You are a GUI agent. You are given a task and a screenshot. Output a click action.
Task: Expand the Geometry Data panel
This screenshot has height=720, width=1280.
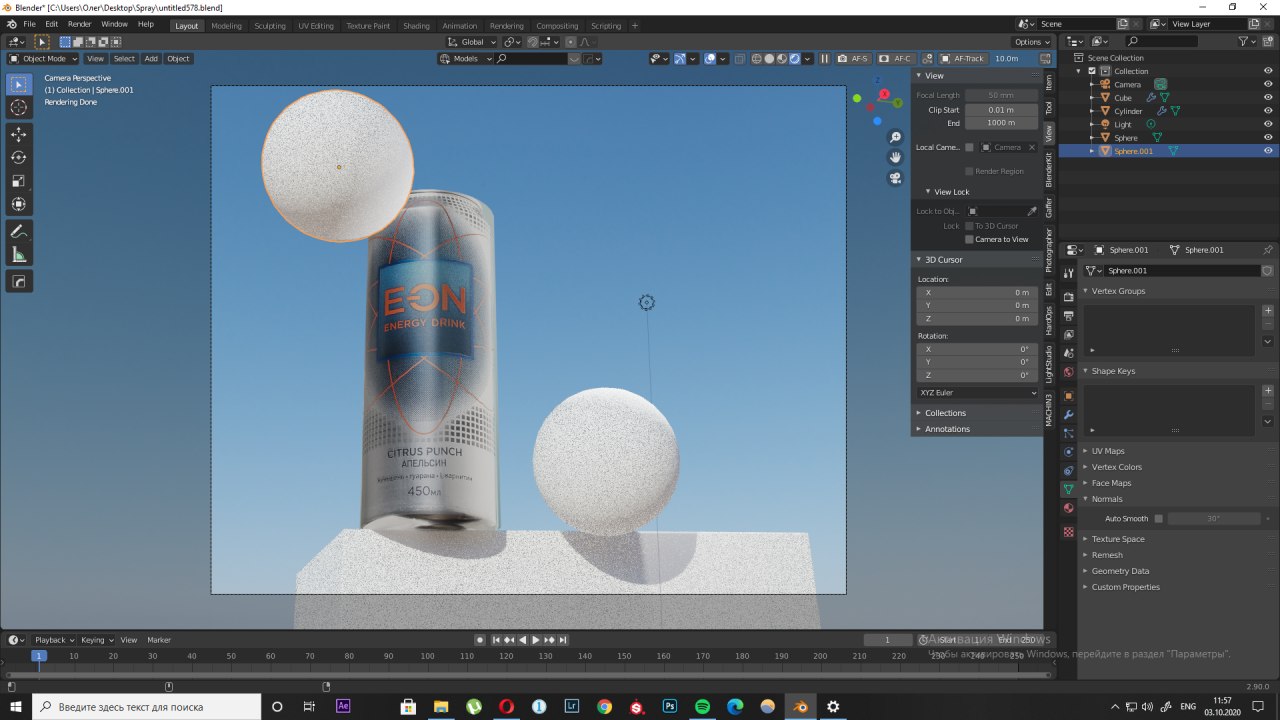(x=1120, y=571)
